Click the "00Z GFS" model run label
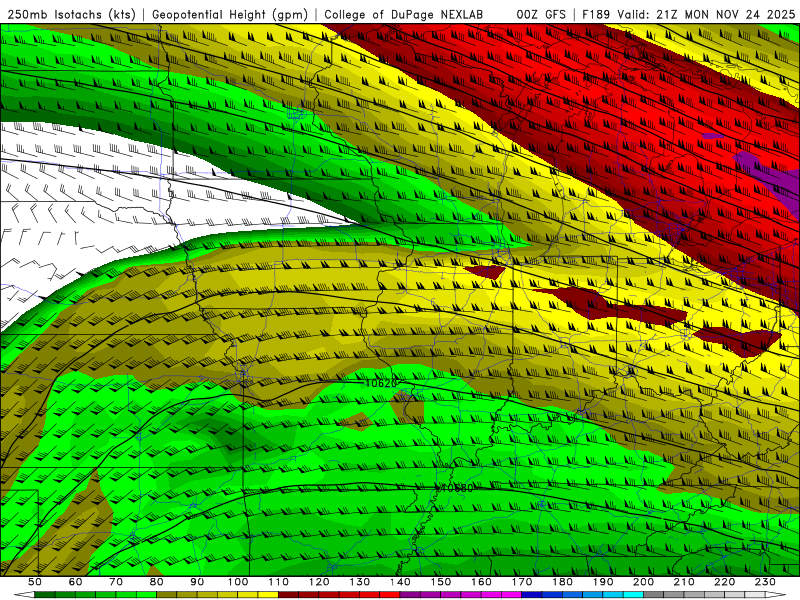This screenshot has height=600, width=800. pos(541,14)
